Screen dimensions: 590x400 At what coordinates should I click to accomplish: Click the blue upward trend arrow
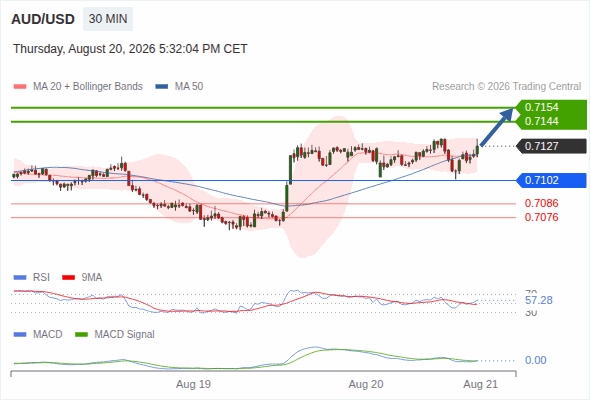tap(497, 126)
